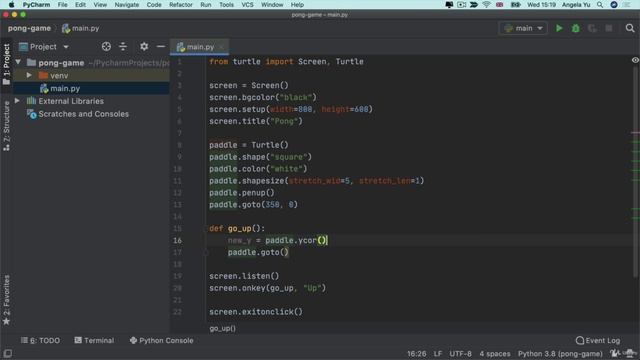640x360 pixels.
Task: Open the Structure side tab
Action: coord(6,126)
